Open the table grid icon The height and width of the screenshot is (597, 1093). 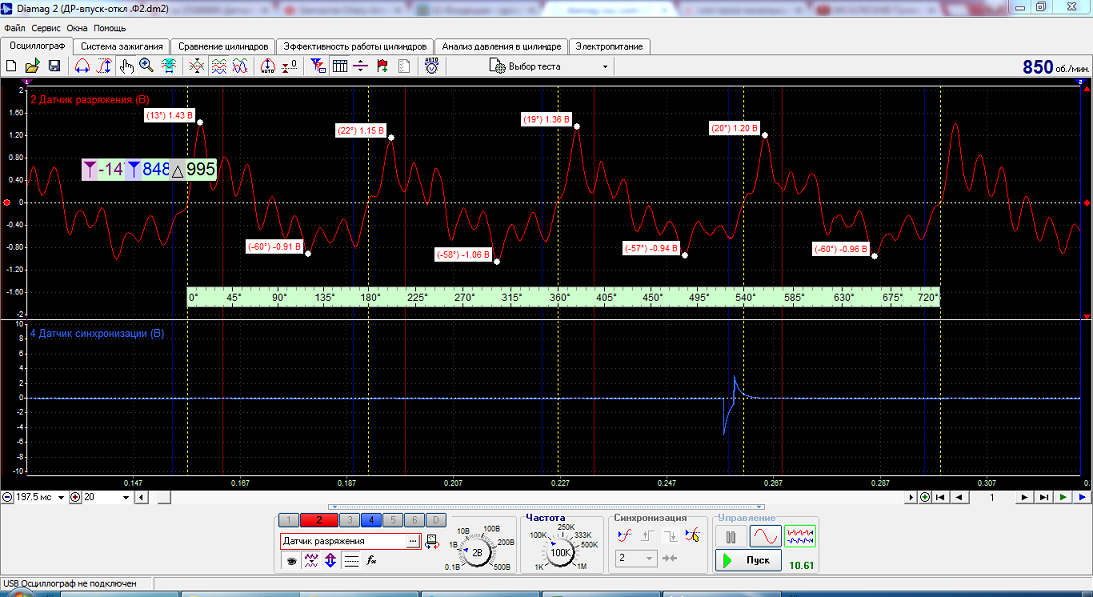(x=339, y=66)
